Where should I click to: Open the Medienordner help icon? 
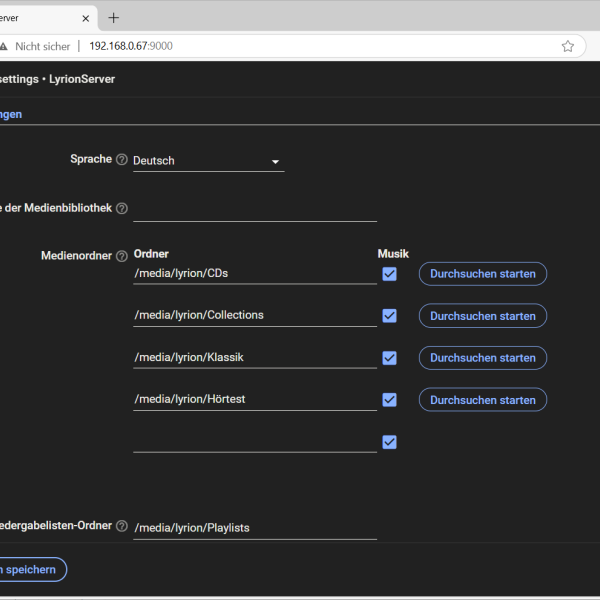coord(122,256)
